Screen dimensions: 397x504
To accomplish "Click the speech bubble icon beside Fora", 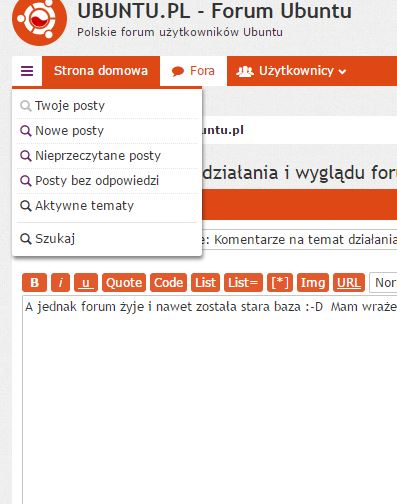I will tap(178, 71).
